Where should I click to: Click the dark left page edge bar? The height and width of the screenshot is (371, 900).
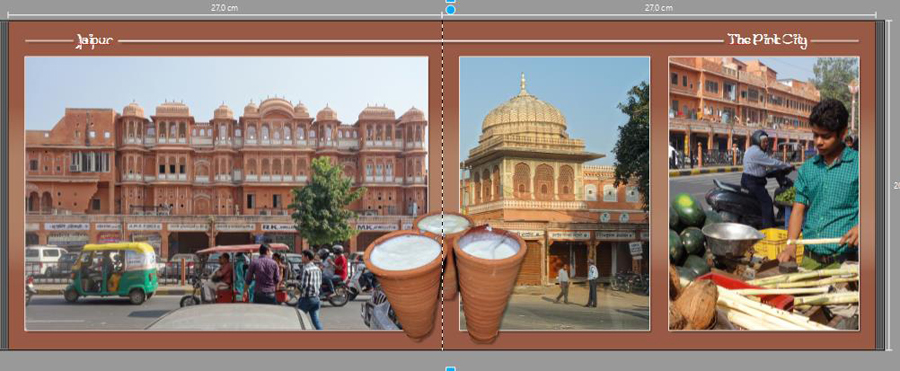point(4,185)
